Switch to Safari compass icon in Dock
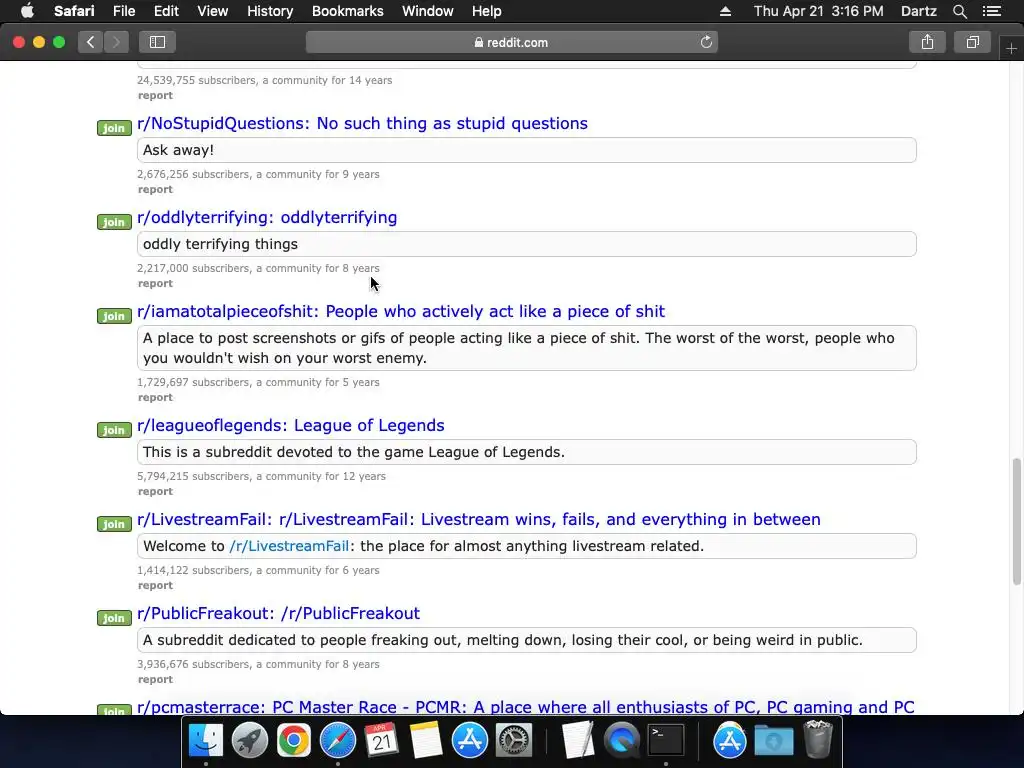 338,741
